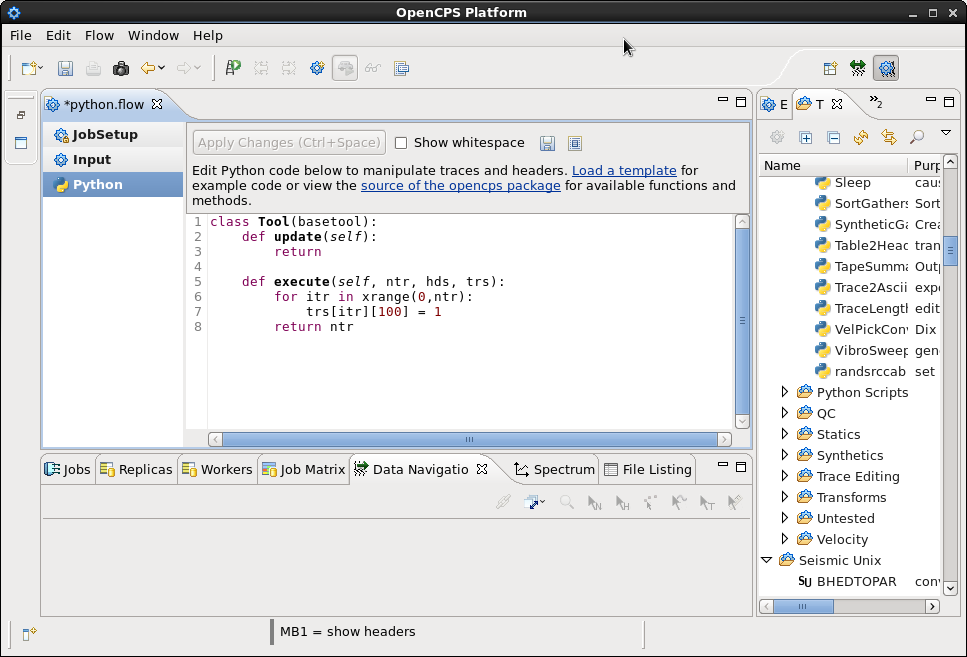Click the code editor horizontal scrollbar

coord(469,439)
